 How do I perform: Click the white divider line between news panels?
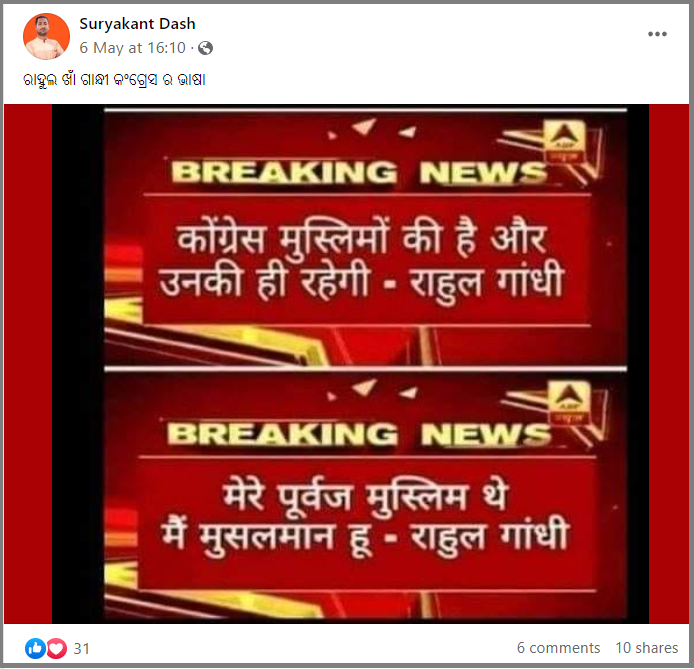point(366,369)
